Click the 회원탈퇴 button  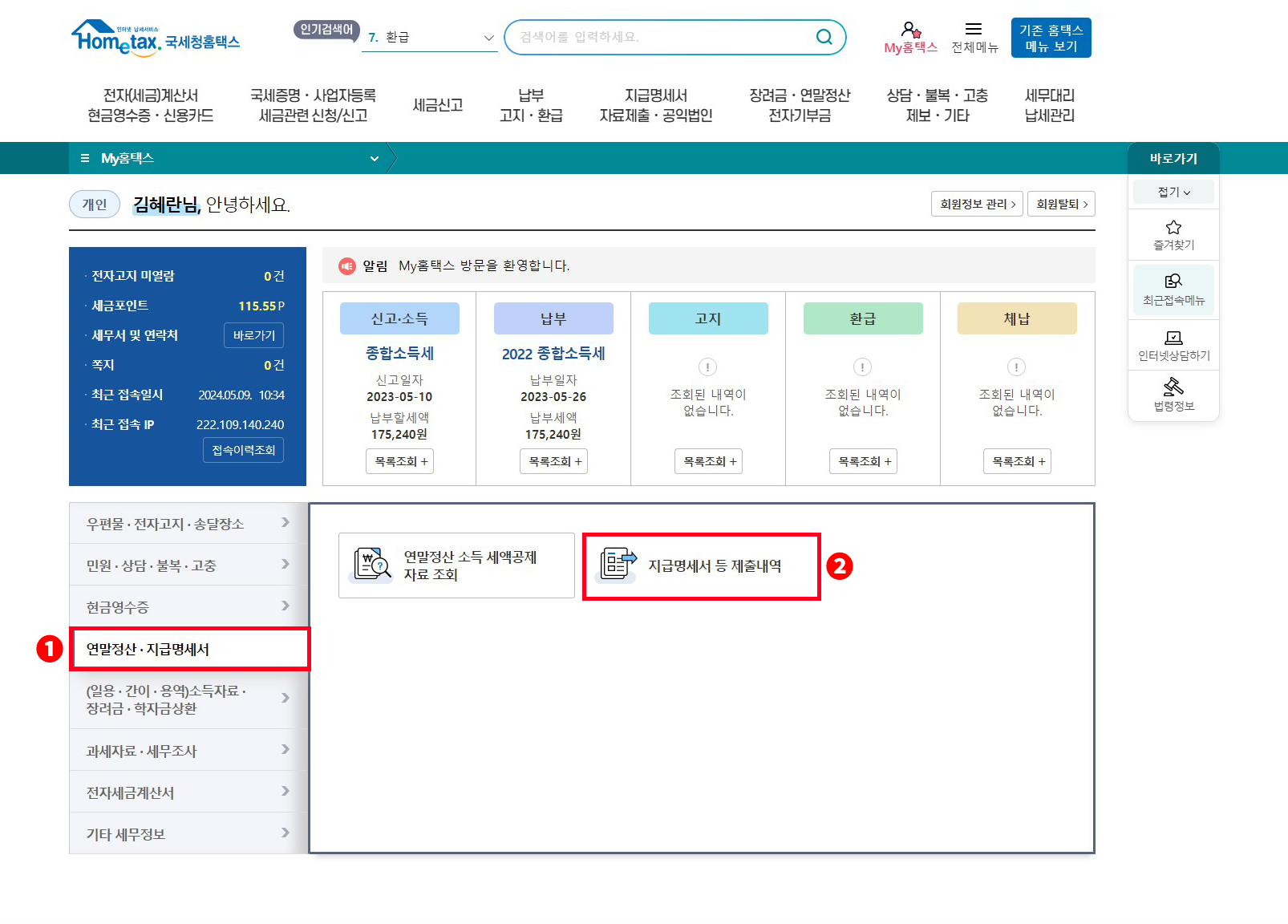[x=1061, y=204]
